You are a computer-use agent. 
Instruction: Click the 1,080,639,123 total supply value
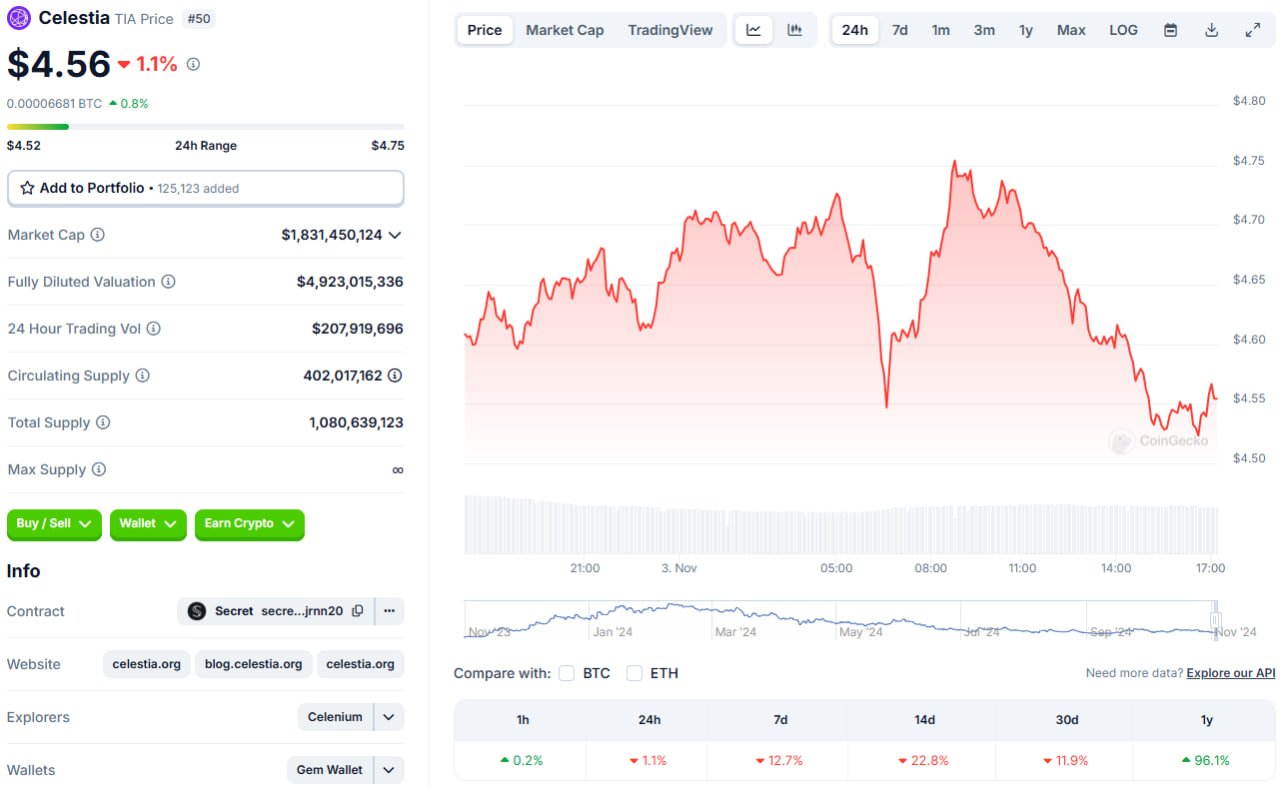point(356,423)
